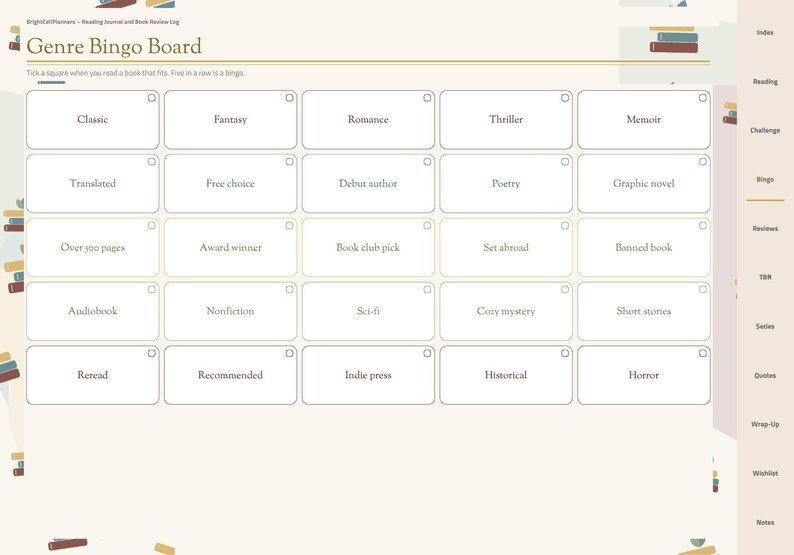This screenshot has height=555, width=794.
Task: Click the Sci-fi label
Action: [x=368, y=311]
